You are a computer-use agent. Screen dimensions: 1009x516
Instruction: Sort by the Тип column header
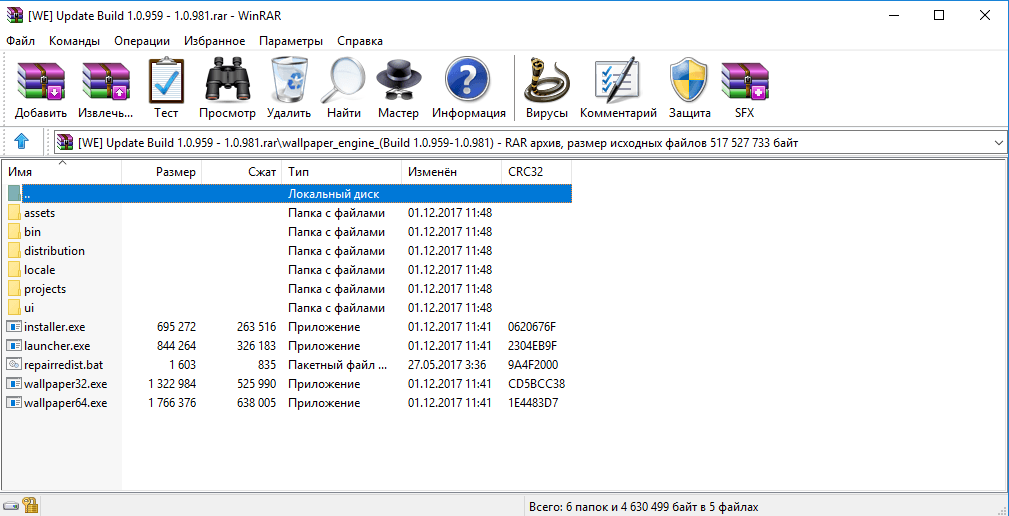[x=342, y=172]
